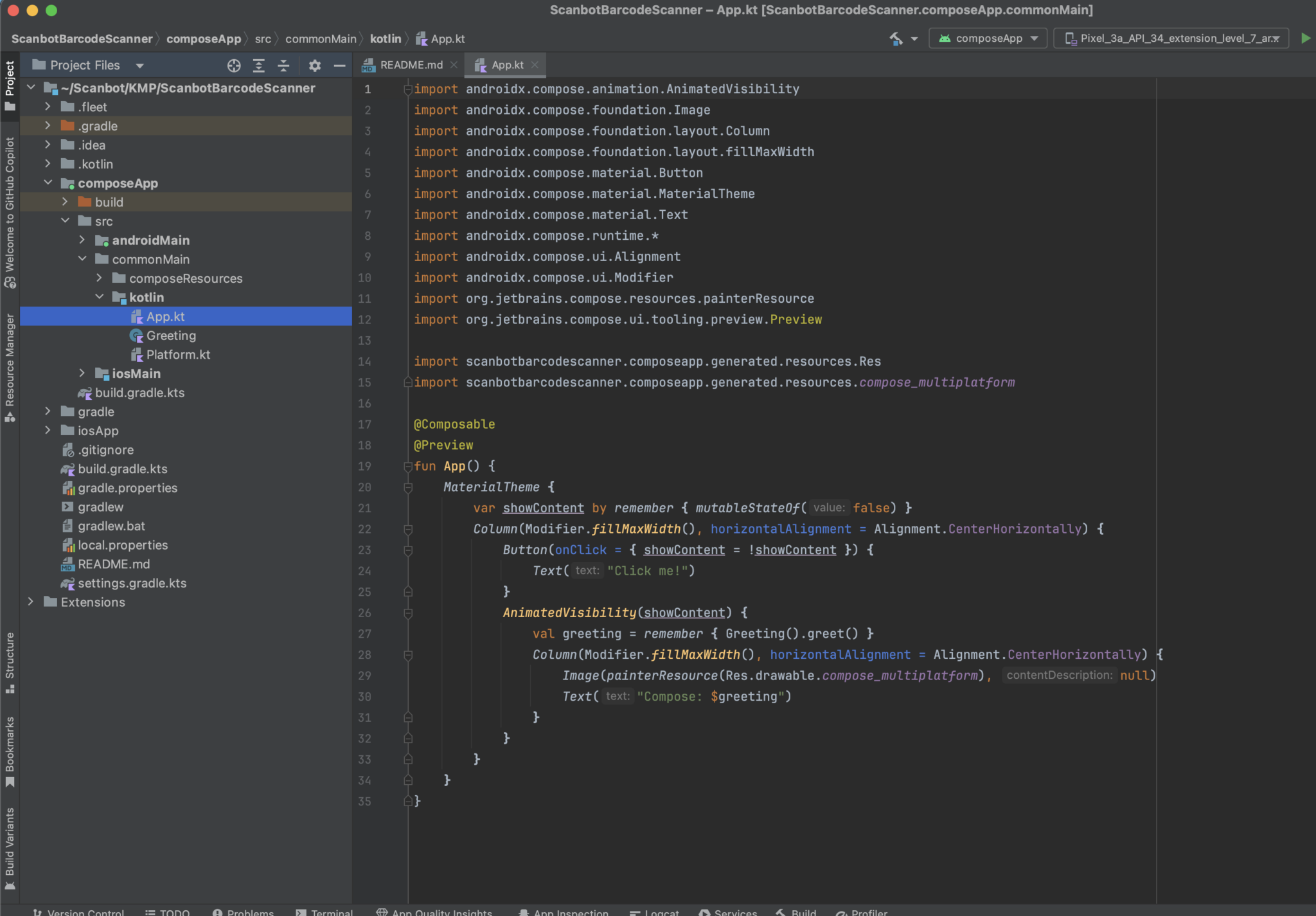The height and width of the screenshot is (916, 1316).
Task: Toggle the code fold arrow on line 19
Action: coord(409,466)
